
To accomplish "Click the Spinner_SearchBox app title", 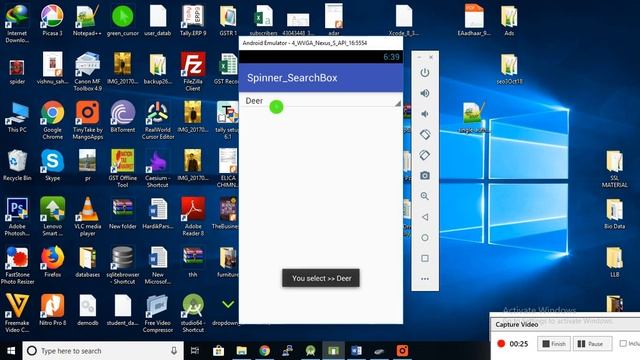I will [x=292, y=78].
